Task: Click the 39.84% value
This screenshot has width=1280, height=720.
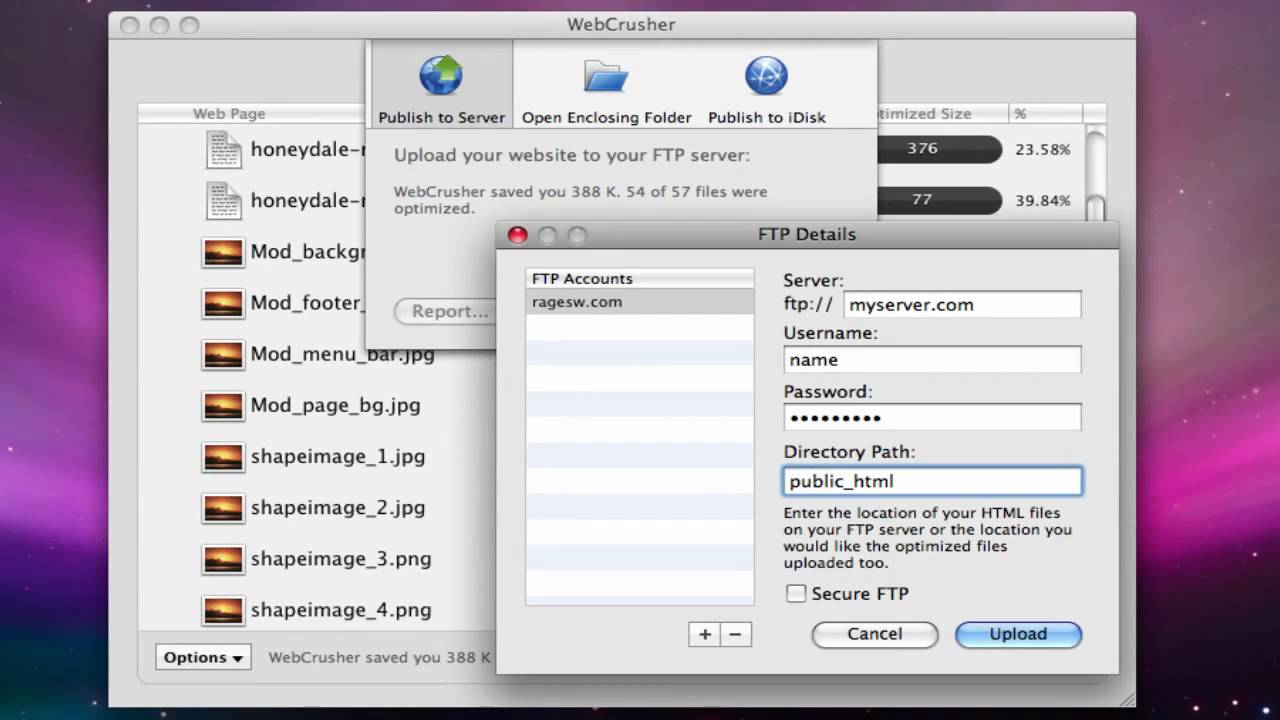Action: (x=1043, y=200)
